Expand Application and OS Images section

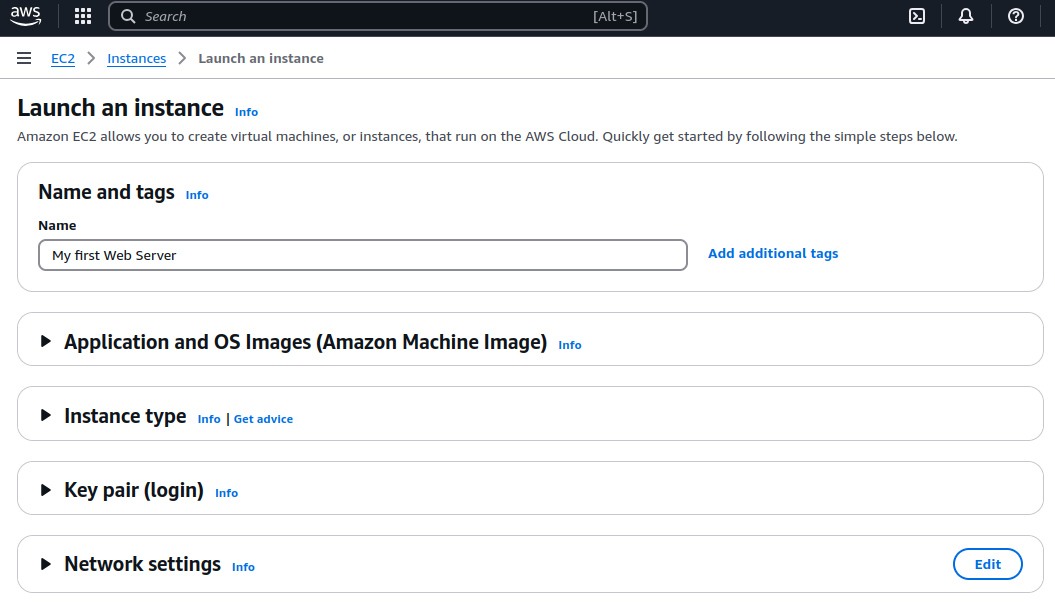45,341
